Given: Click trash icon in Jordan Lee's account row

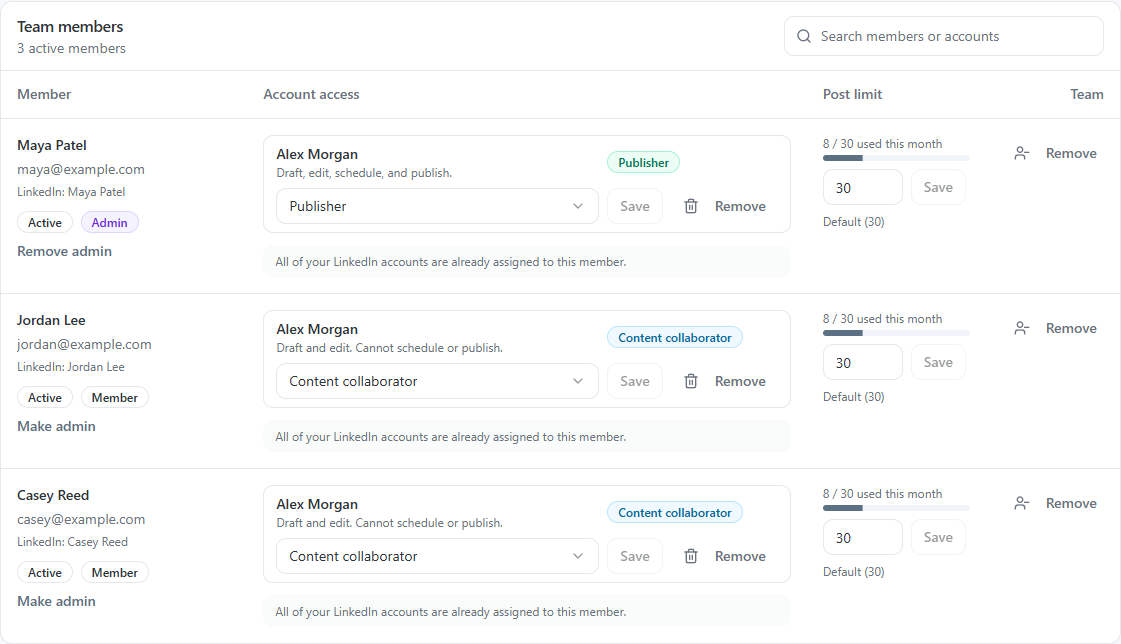Looking at the screenshot, I should pyautogui.click(x=691, y=381).
